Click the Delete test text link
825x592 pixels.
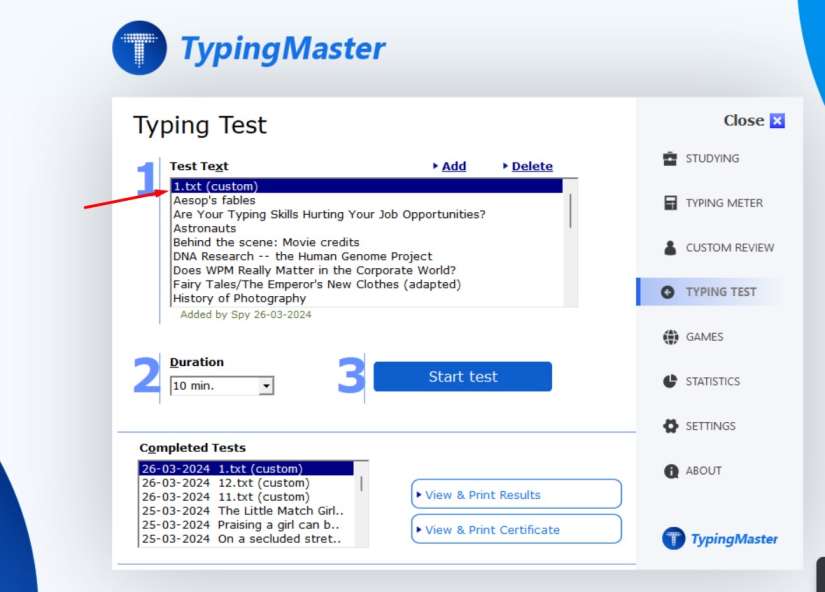tap(532, 166)
